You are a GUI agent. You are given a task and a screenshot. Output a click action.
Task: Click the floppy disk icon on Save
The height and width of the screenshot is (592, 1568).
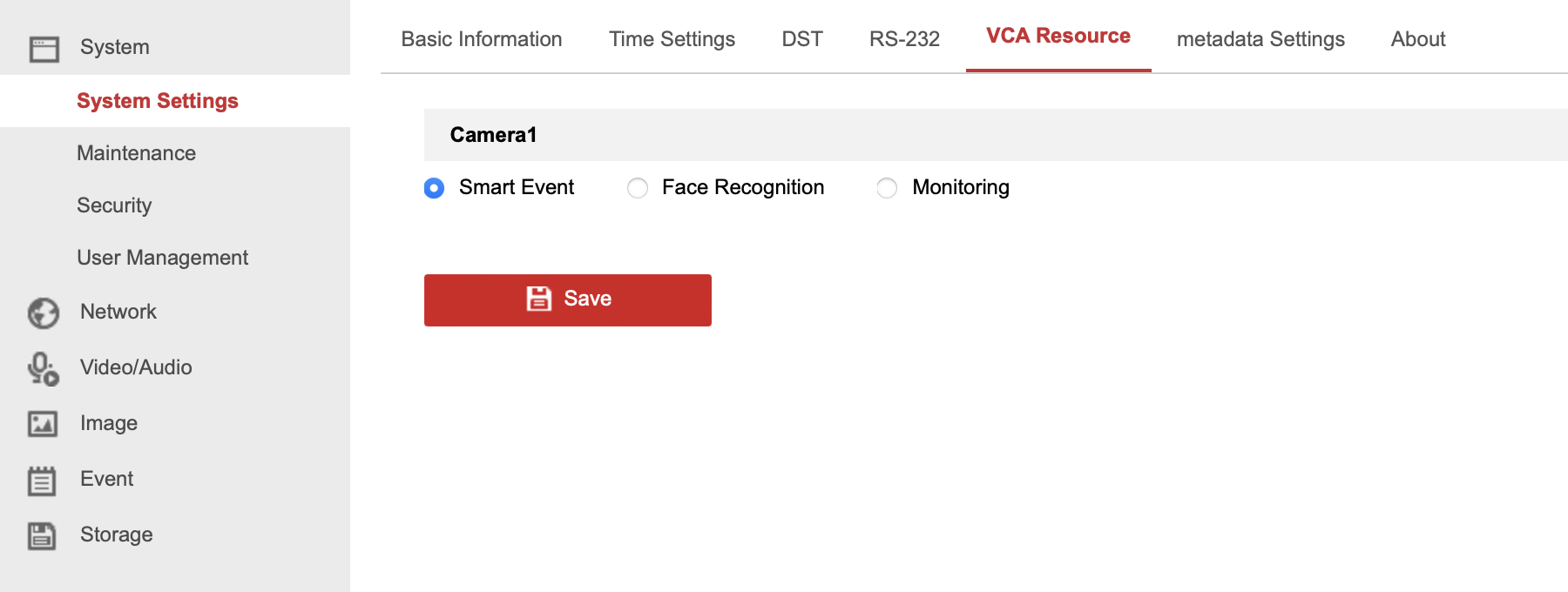(x=539, y=299)
